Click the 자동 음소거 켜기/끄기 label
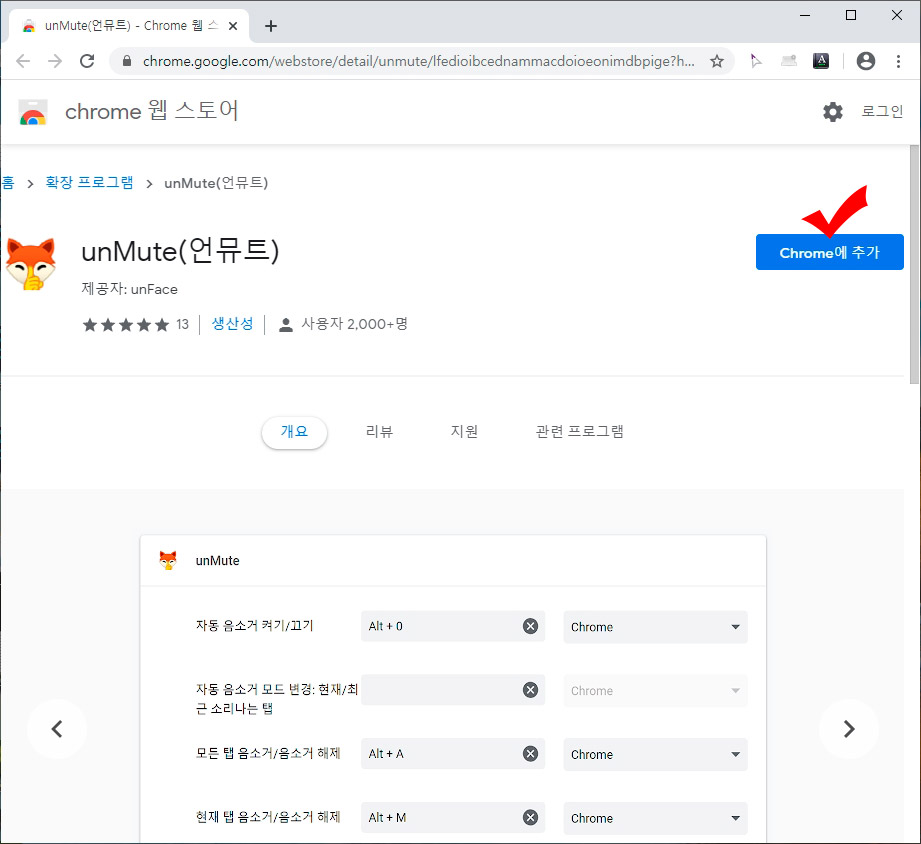This screenshot has width=921, height=844. [x=254, y=626]
